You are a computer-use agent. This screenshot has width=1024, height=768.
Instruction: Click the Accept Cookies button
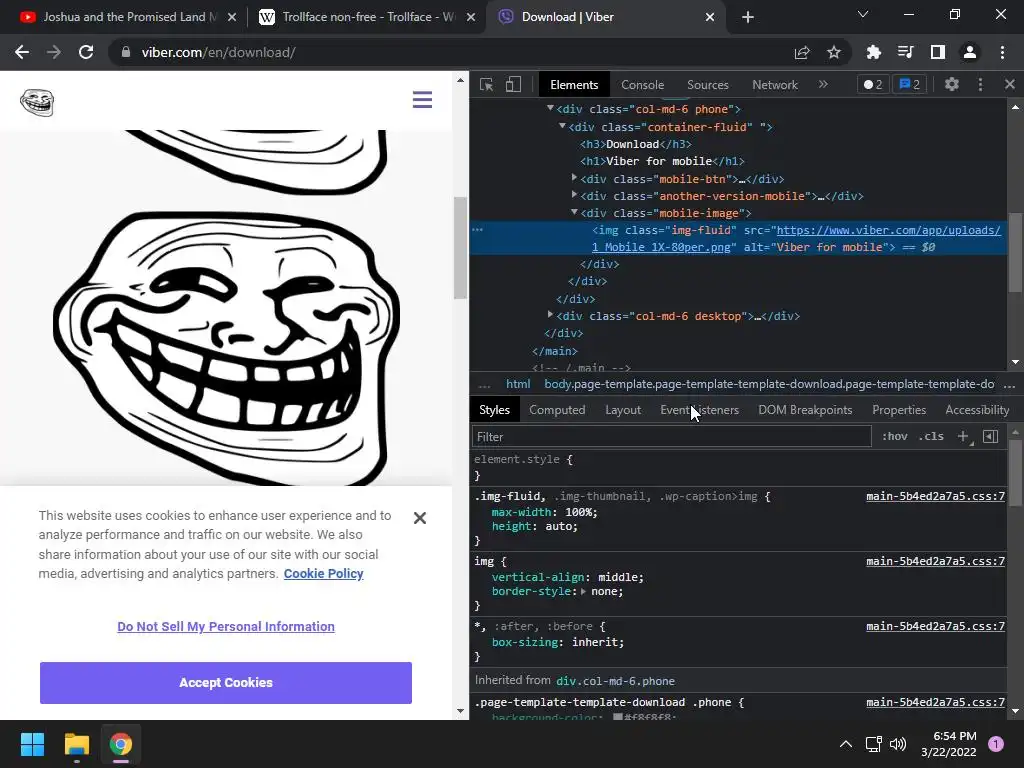[x=226, y=683]
